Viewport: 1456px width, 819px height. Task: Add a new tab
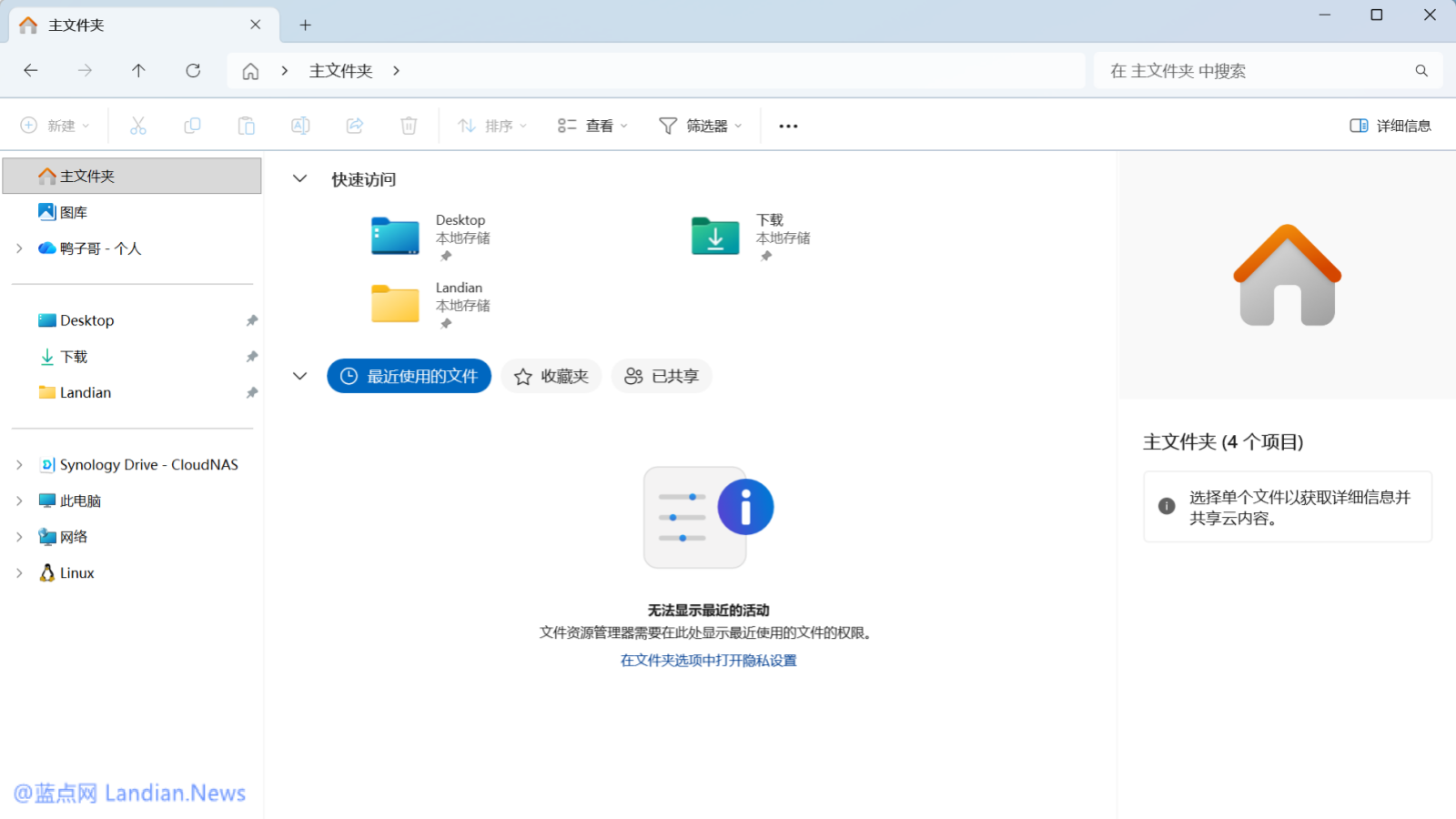click(x=306, y=25)
